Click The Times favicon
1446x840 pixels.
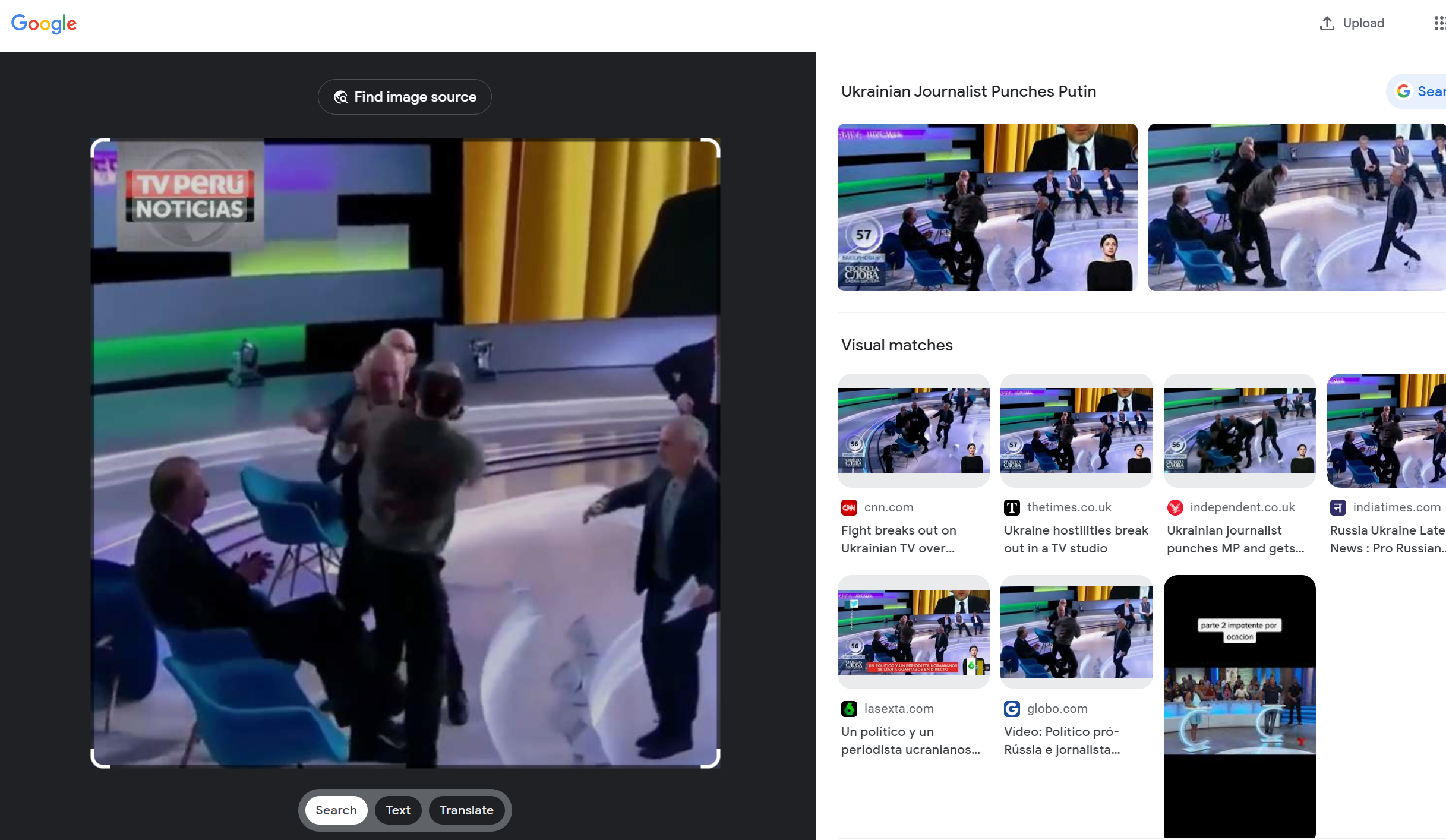(x=1012, y=507)
